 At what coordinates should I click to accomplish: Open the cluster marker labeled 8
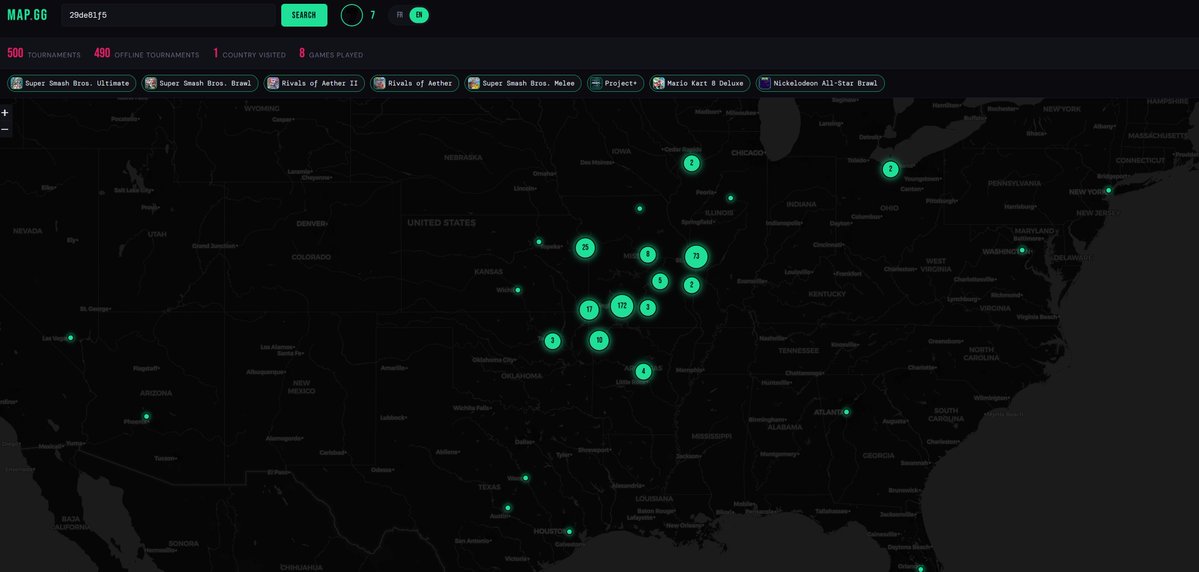(x=648, y=254)
